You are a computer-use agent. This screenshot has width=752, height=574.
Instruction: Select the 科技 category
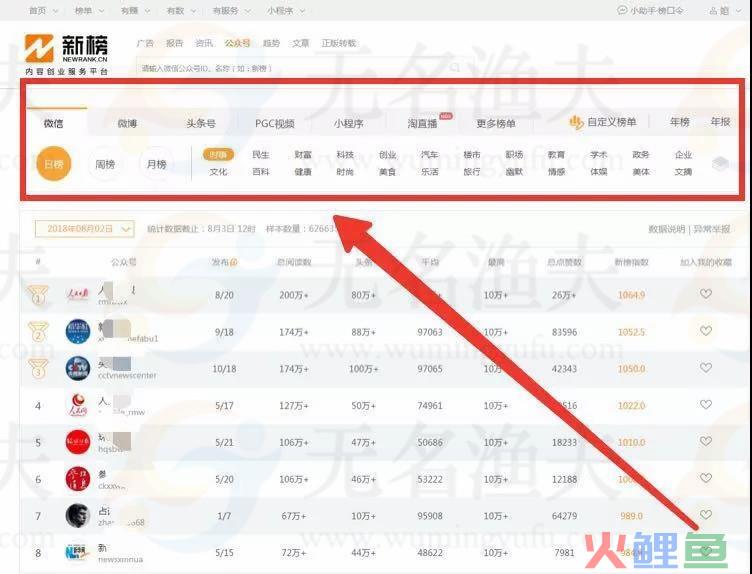[345, 154]
